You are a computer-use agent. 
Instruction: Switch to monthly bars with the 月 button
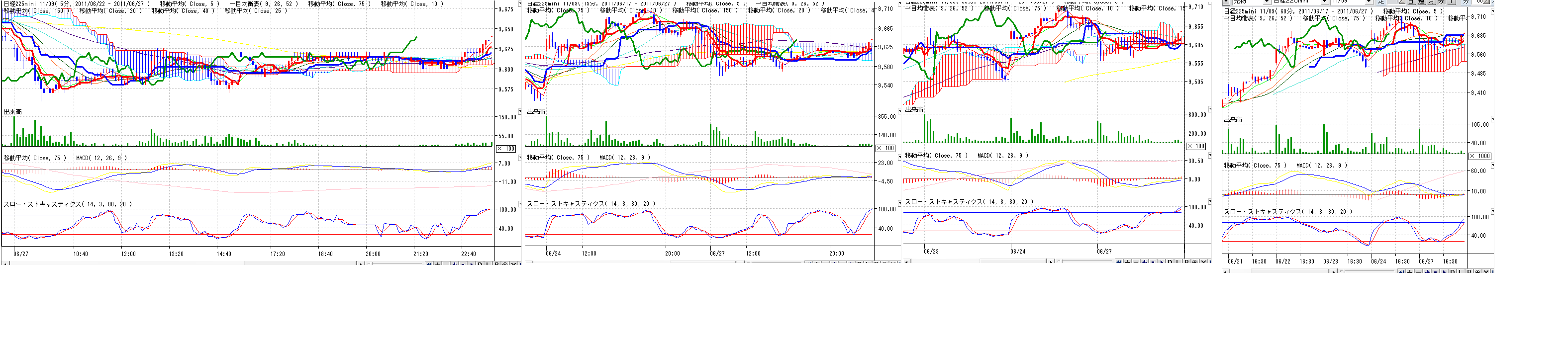tap(1432, 2)
